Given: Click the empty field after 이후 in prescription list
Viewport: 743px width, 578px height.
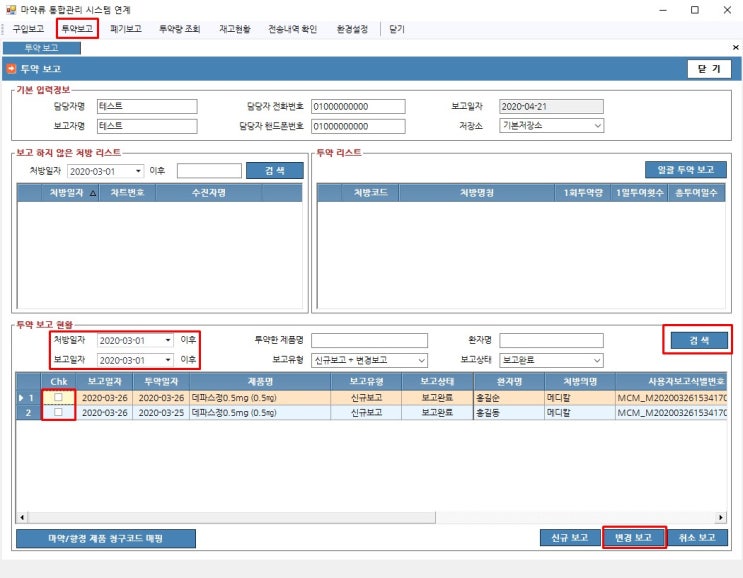Looking at the screenshot, I should 209,171.
